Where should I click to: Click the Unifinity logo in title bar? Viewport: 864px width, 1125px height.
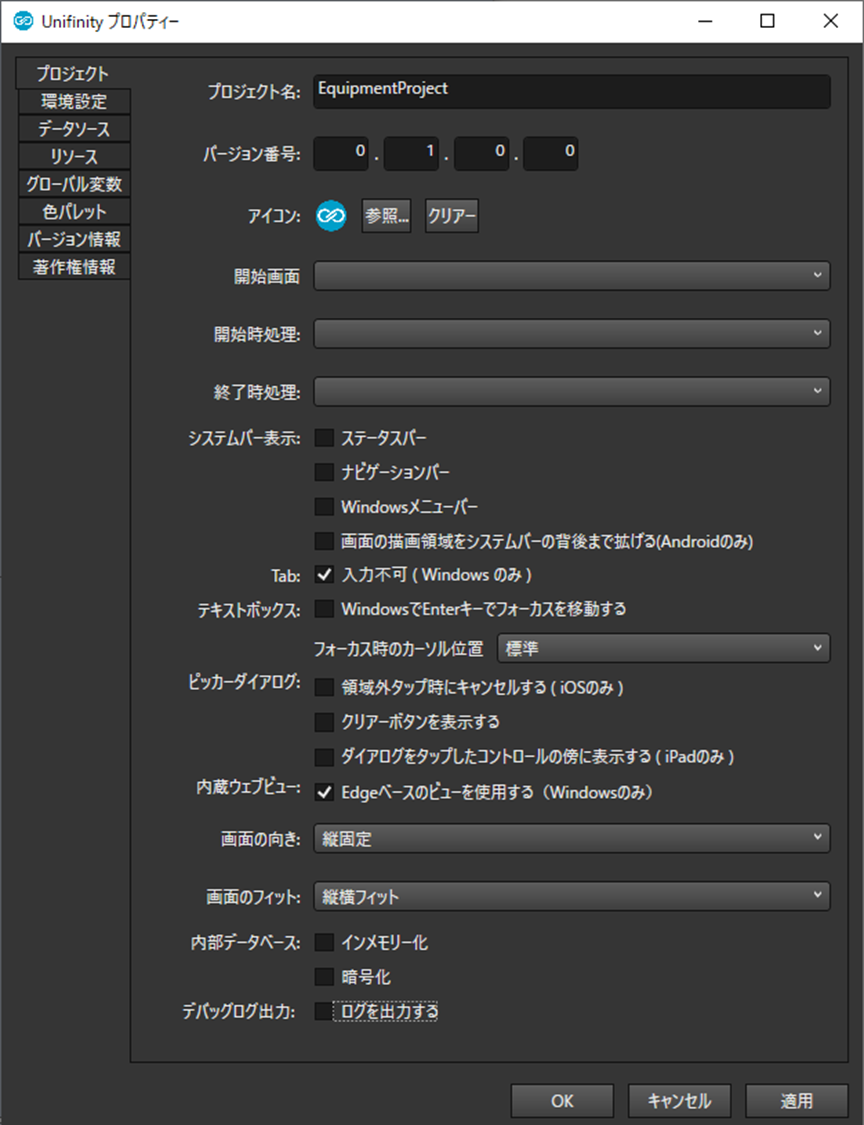pos(23,21)
